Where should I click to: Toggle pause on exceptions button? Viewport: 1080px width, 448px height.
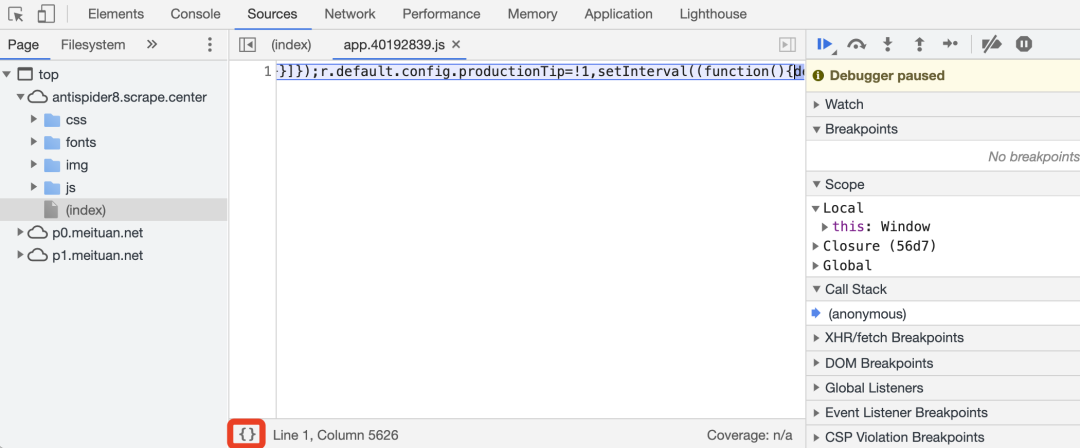1023,44
